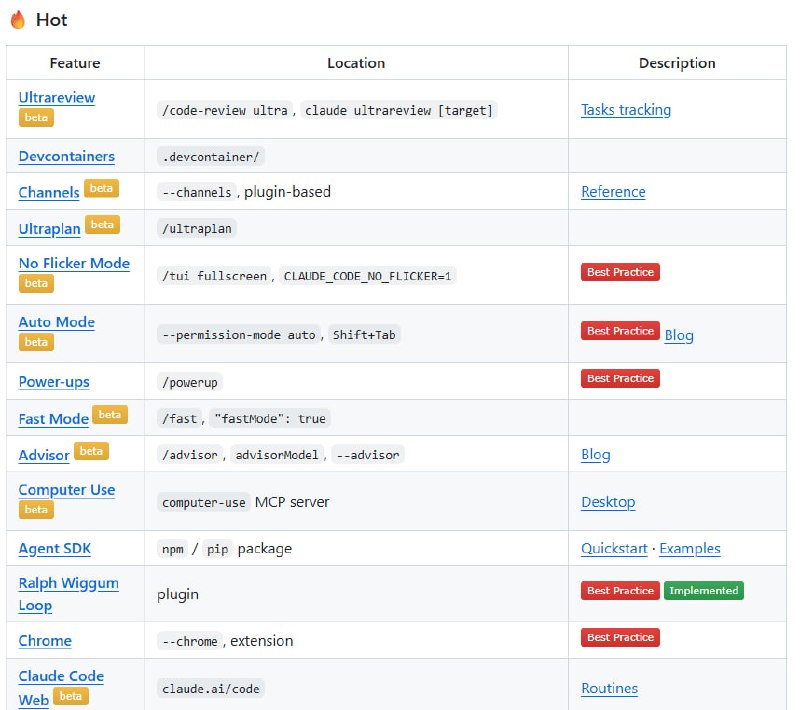Image resolution: width=800 pixels, height=710 pixels.
Task: Open the Chrome feature link
Action: point(45,641)
